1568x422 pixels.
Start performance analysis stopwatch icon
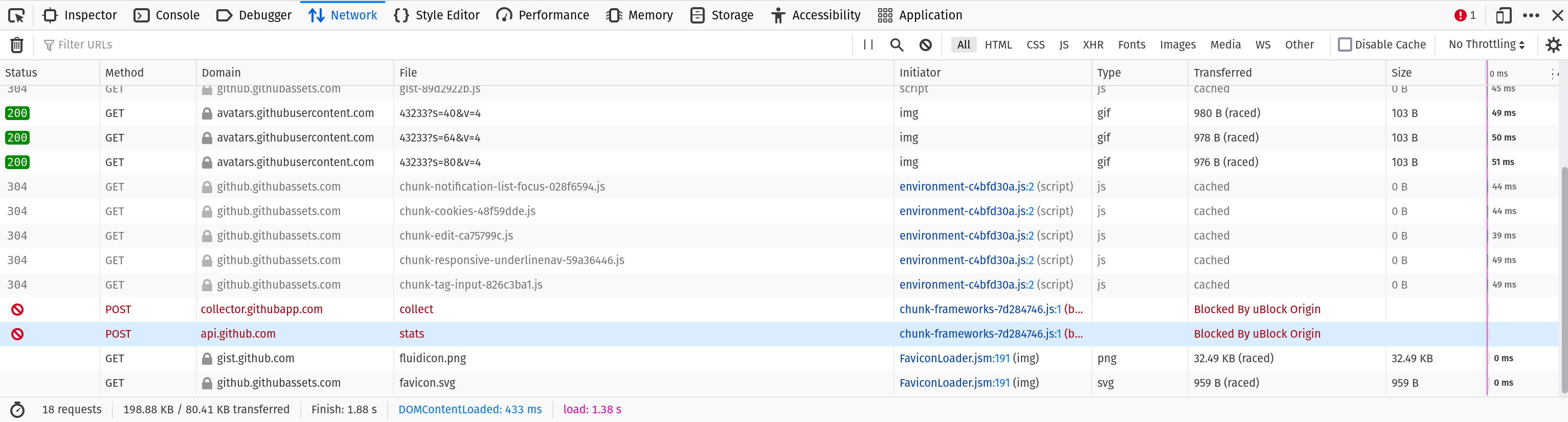(18, 409)
